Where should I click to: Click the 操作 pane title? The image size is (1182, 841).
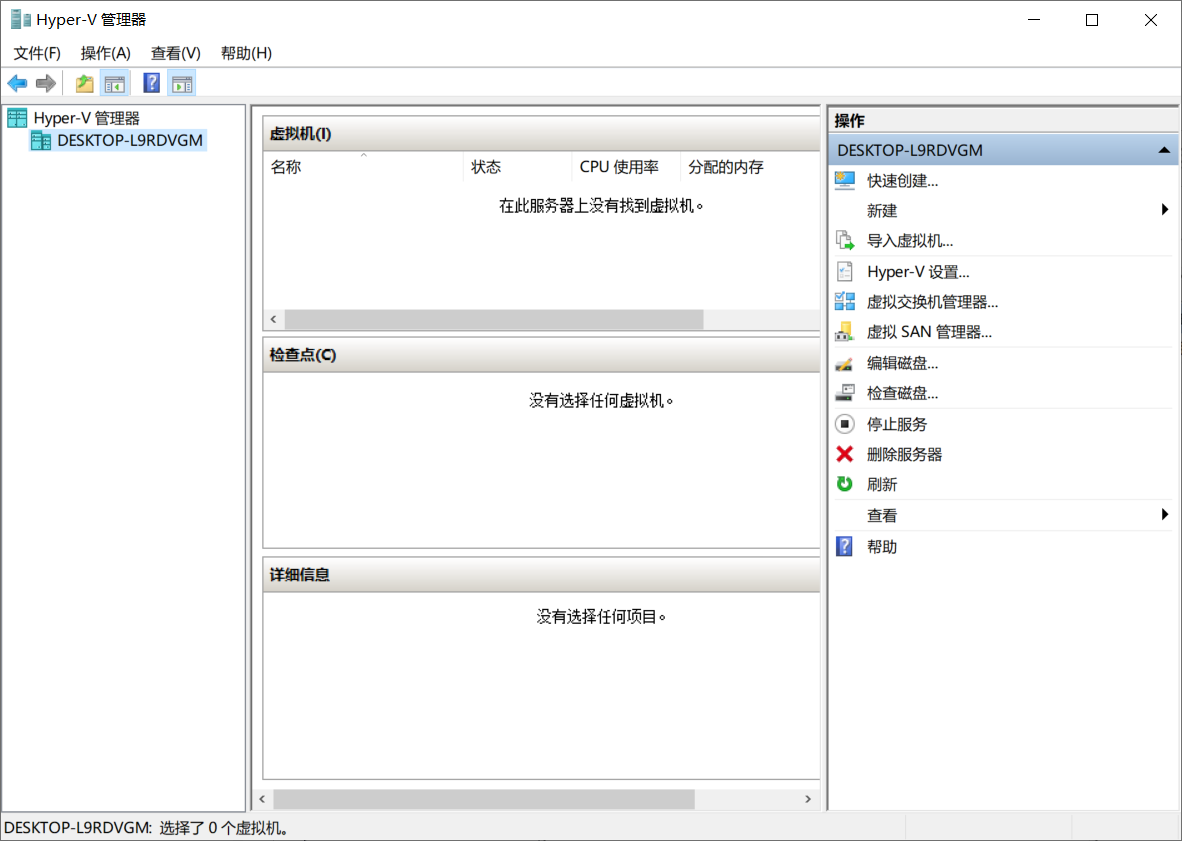[850, 121]
